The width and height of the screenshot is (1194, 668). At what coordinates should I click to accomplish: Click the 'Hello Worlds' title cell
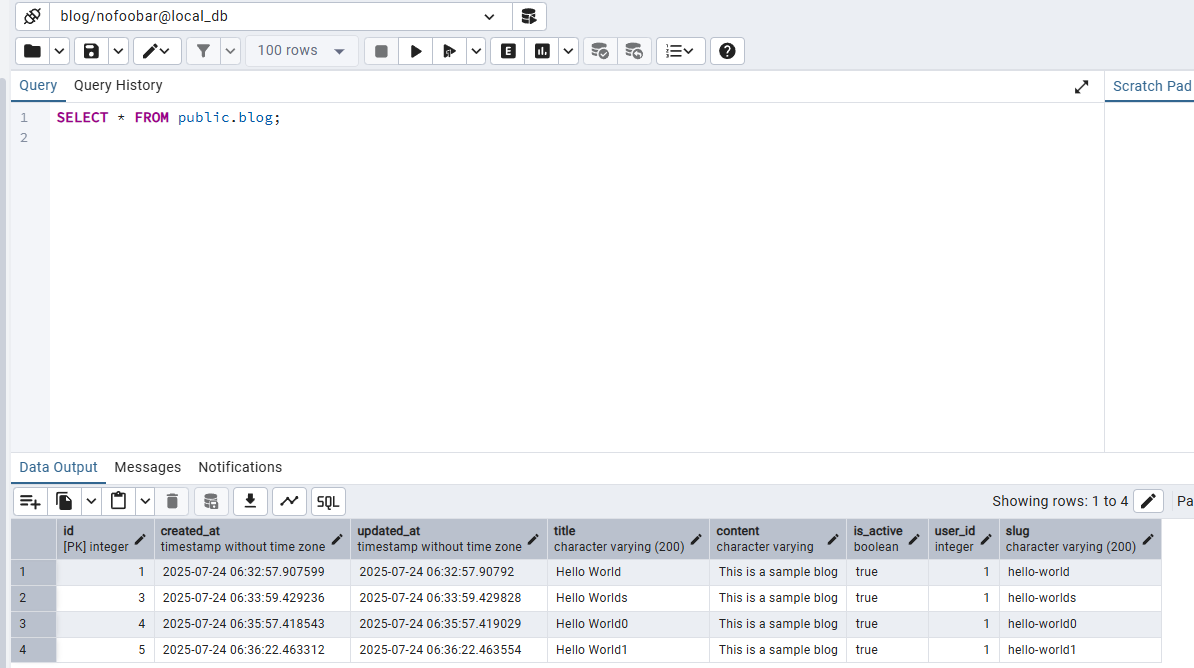click(x=628, y=598)
